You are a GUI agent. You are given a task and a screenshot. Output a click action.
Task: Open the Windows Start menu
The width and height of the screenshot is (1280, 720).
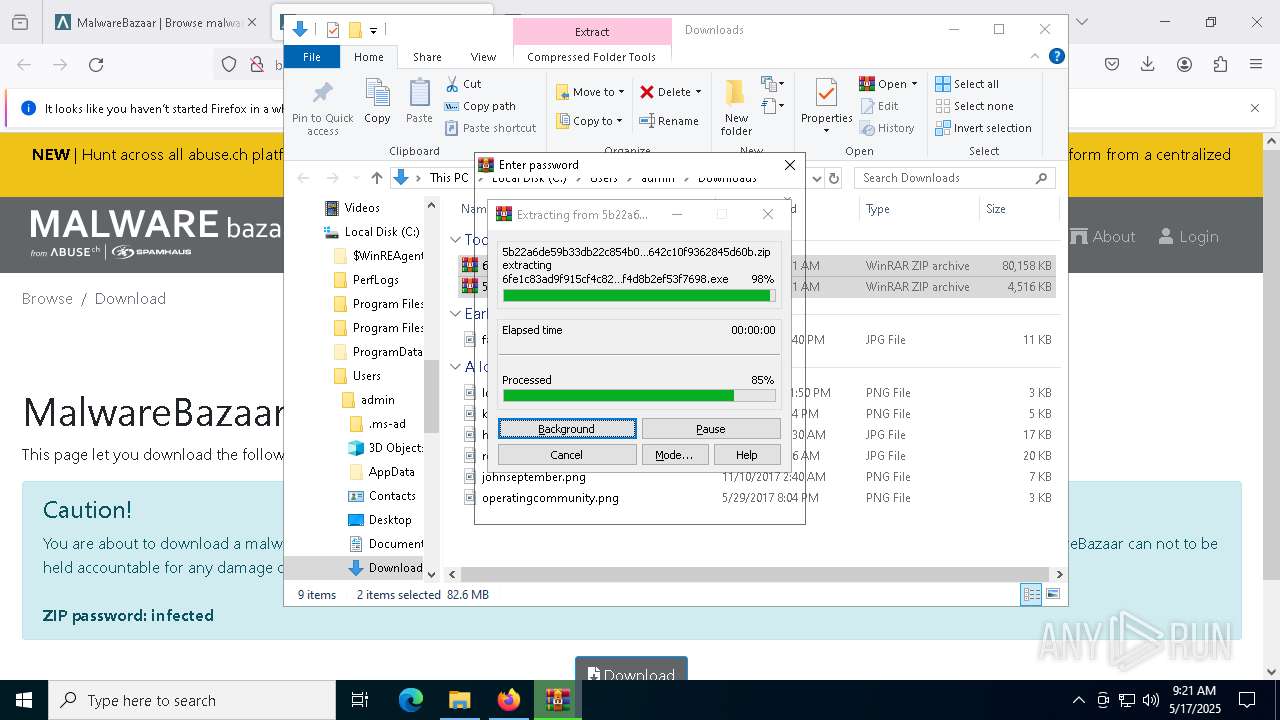[x=24, y=700]
